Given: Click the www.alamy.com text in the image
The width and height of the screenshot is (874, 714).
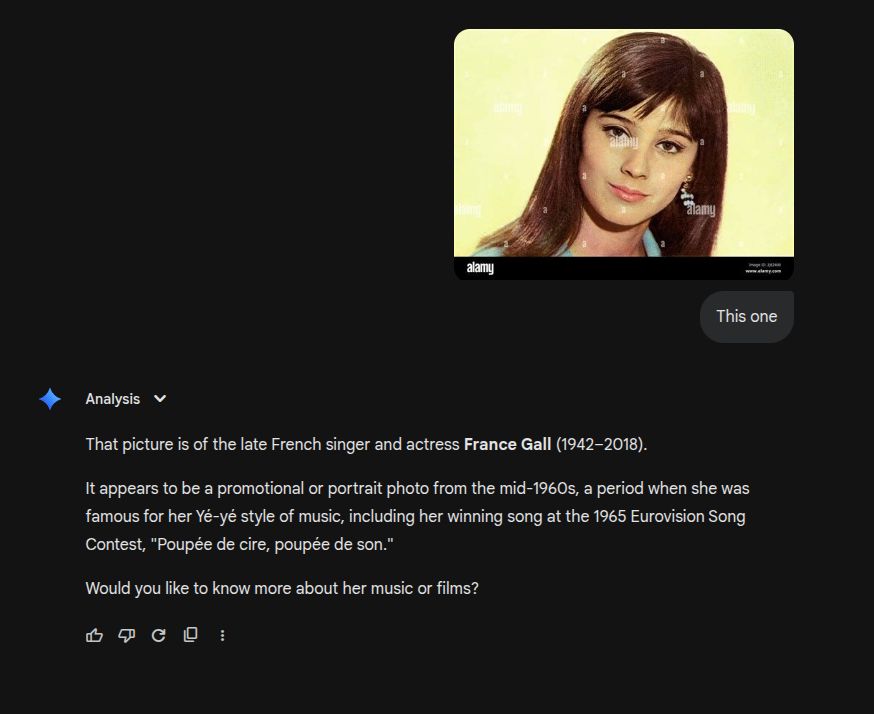Looking at the screenshot, I should click(x=763, y=271).
